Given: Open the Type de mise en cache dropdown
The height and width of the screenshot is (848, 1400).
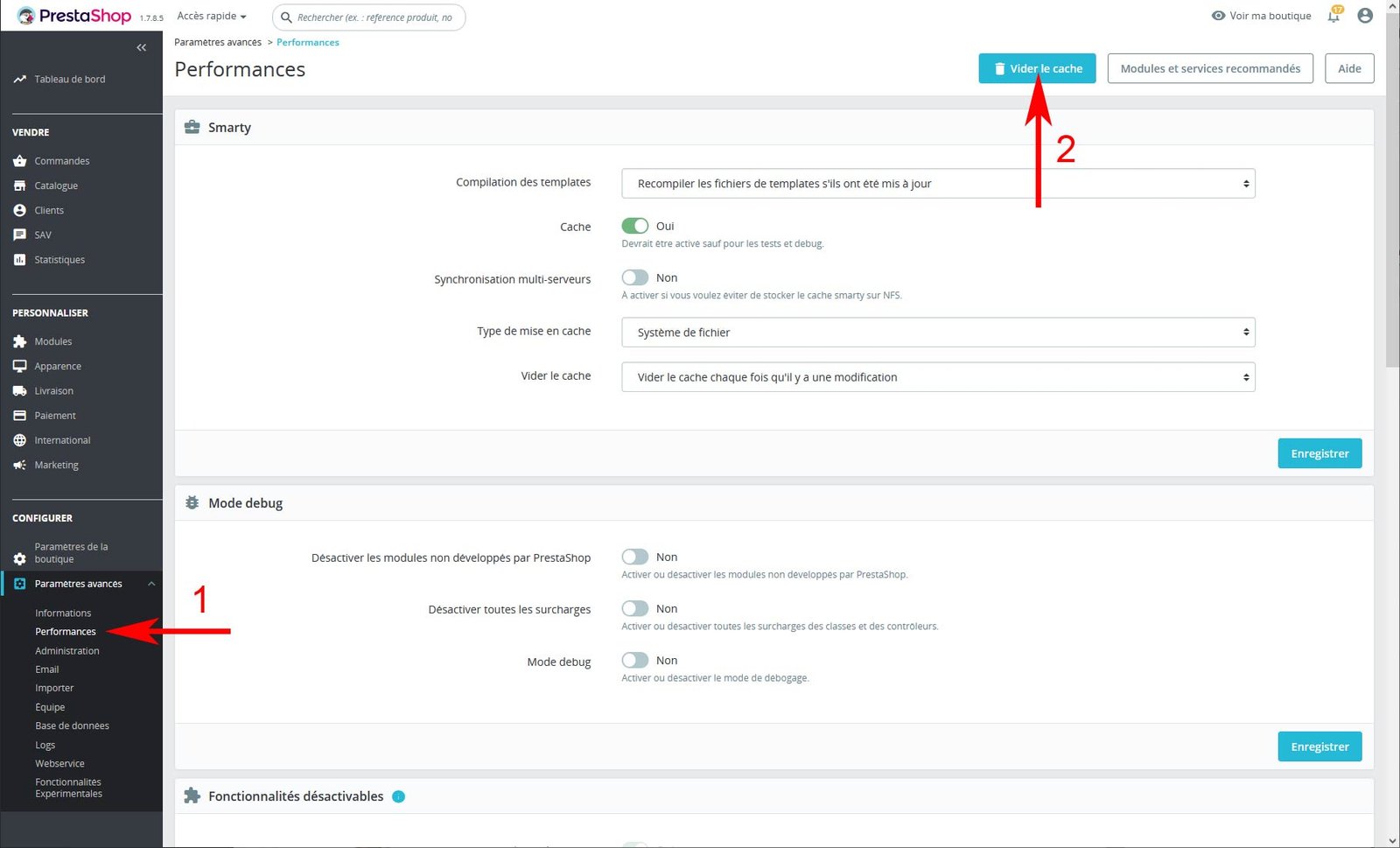Looking at the screenshot, I should [938, 333].
